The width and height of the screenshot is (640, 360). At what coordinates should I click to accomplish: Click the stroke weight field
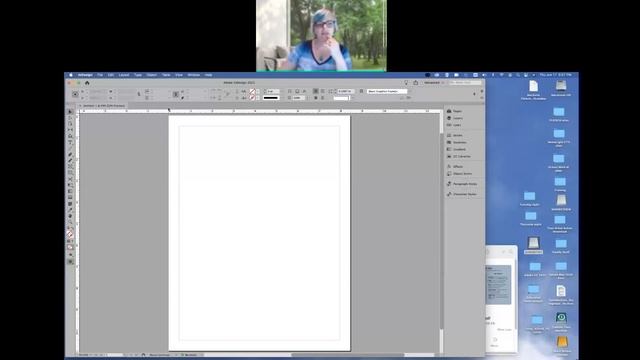pyautogui.click(x=272, y=91)
